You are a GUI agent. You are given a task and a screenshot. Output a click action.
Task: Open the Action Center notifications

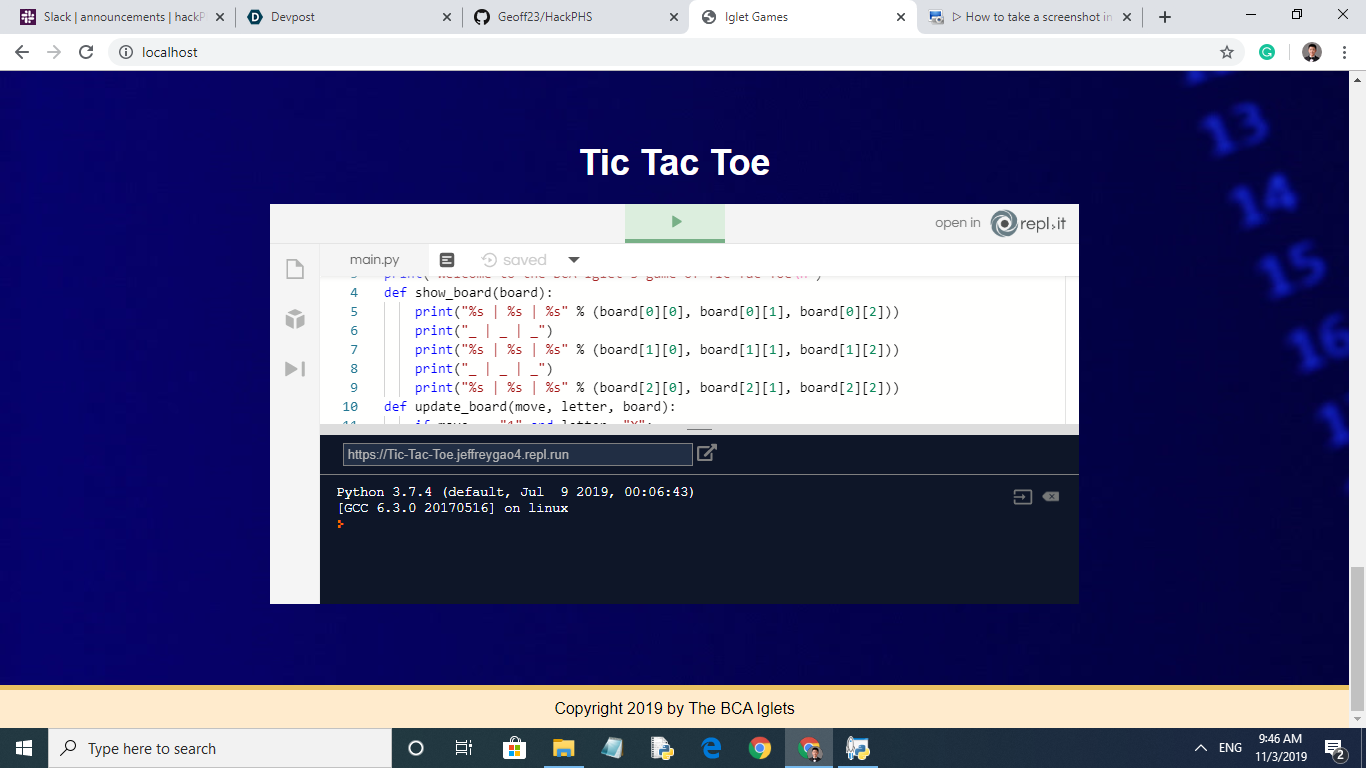point(1334,748)
